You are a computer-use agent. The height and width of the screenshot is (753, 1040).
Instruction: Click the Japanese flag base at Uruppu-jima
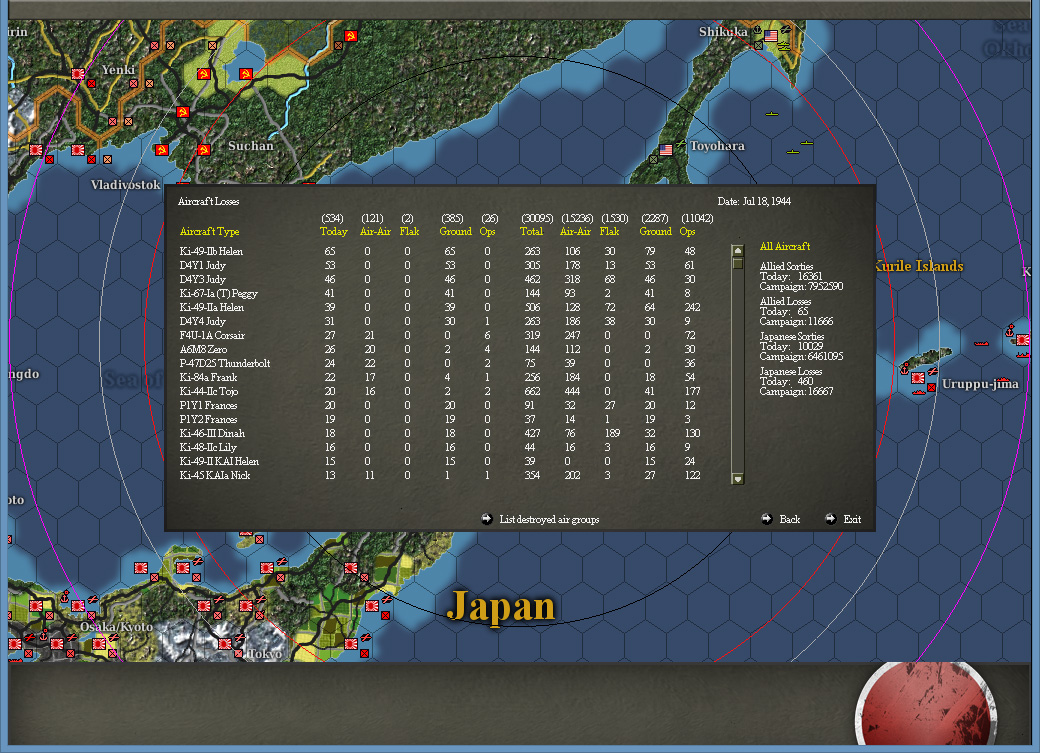point(918,377)
